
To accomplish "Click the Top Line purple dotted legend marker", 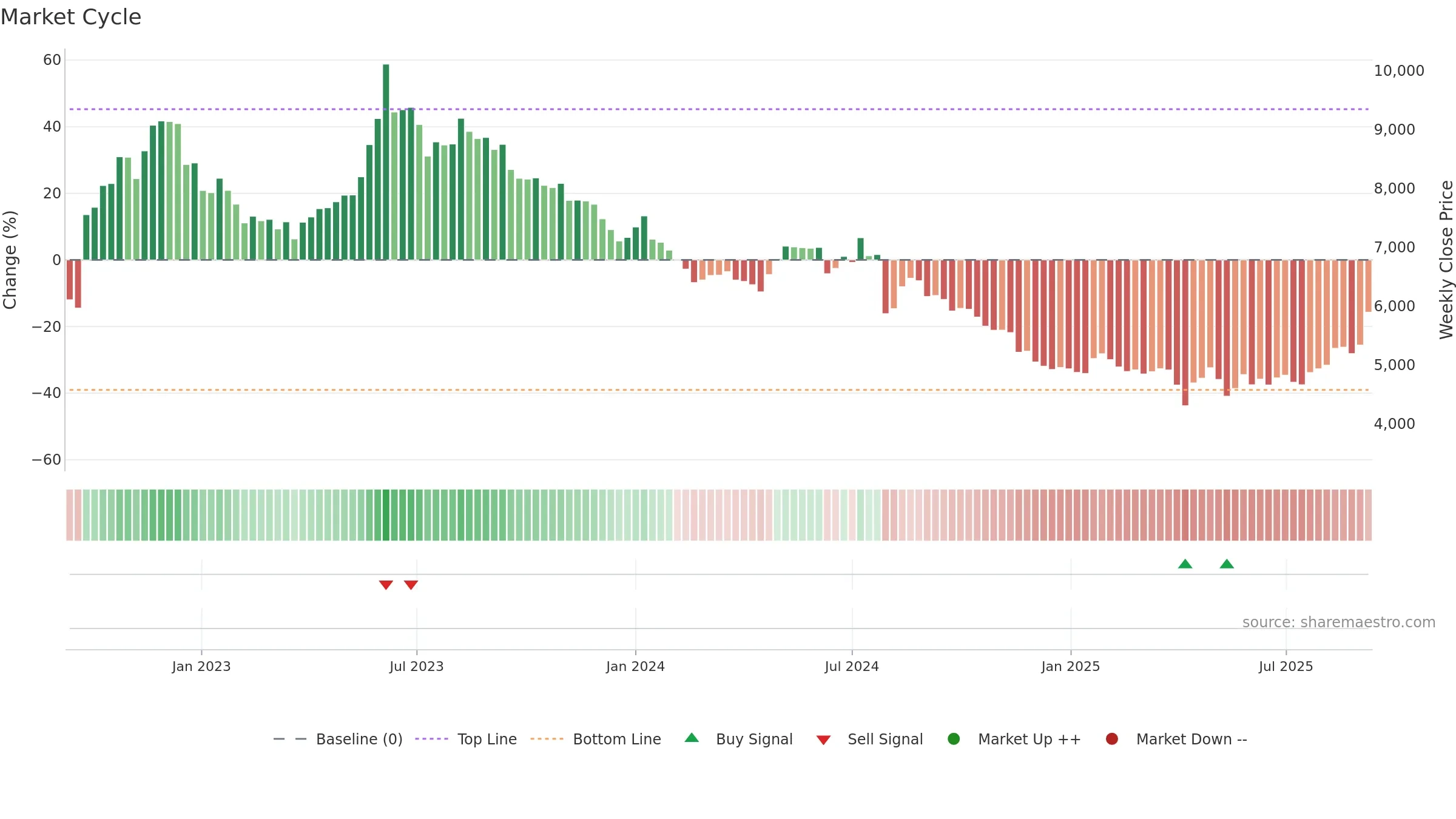I will pos(432,739).
